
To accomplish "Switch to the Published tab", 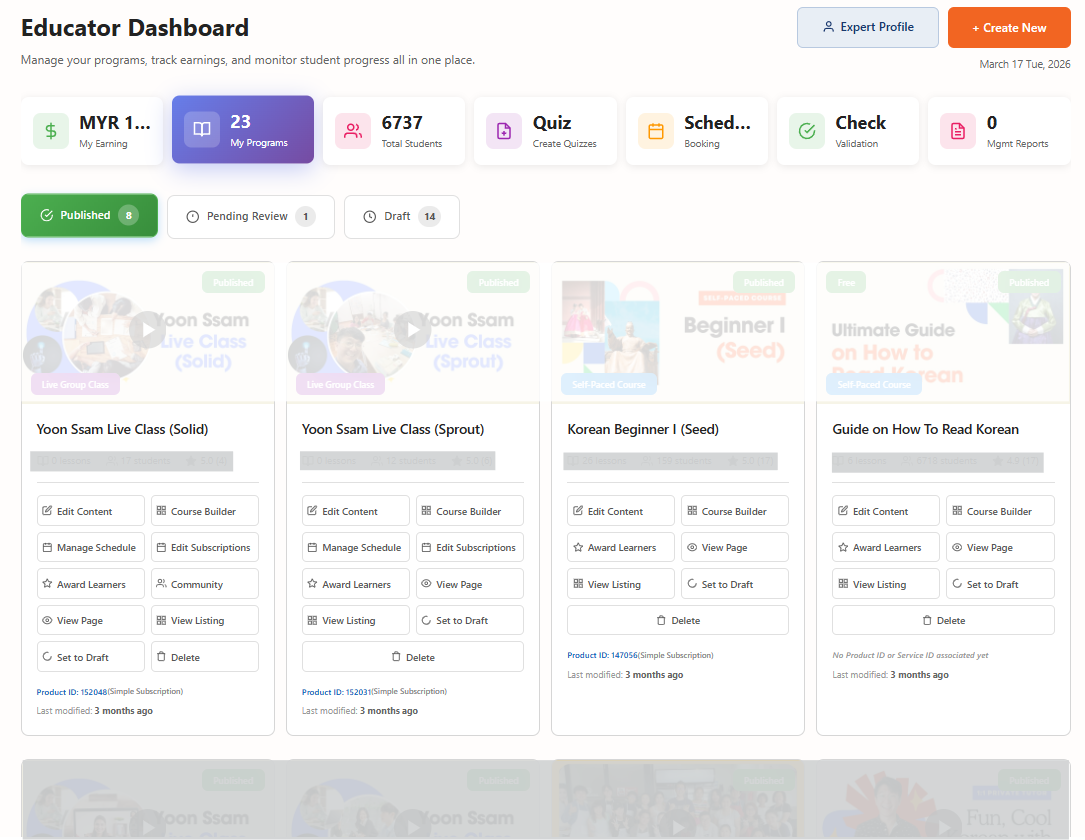I will point(89,215).
